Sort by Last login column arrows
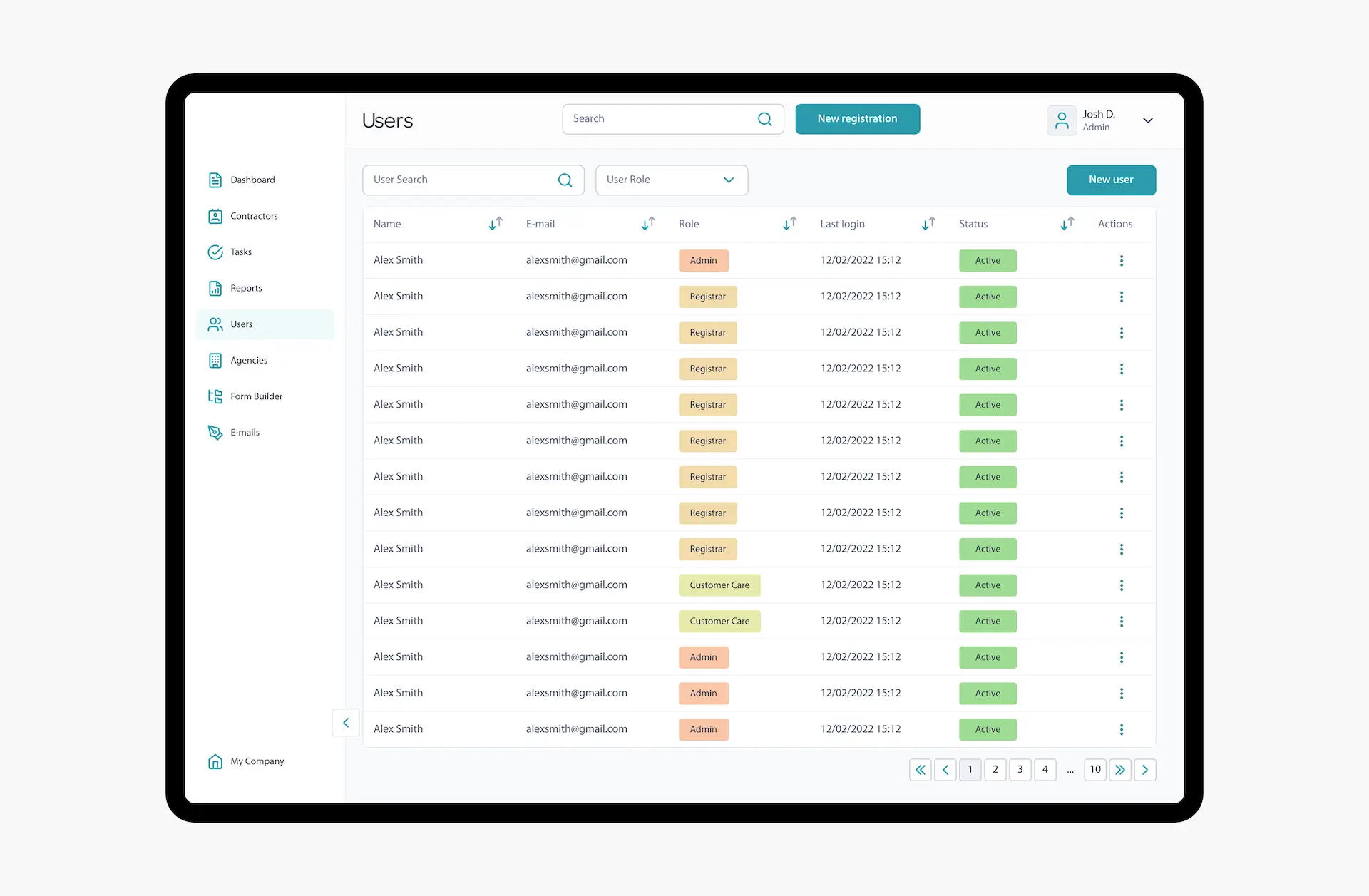This screenshot has width=1369, height=896. 928,223
